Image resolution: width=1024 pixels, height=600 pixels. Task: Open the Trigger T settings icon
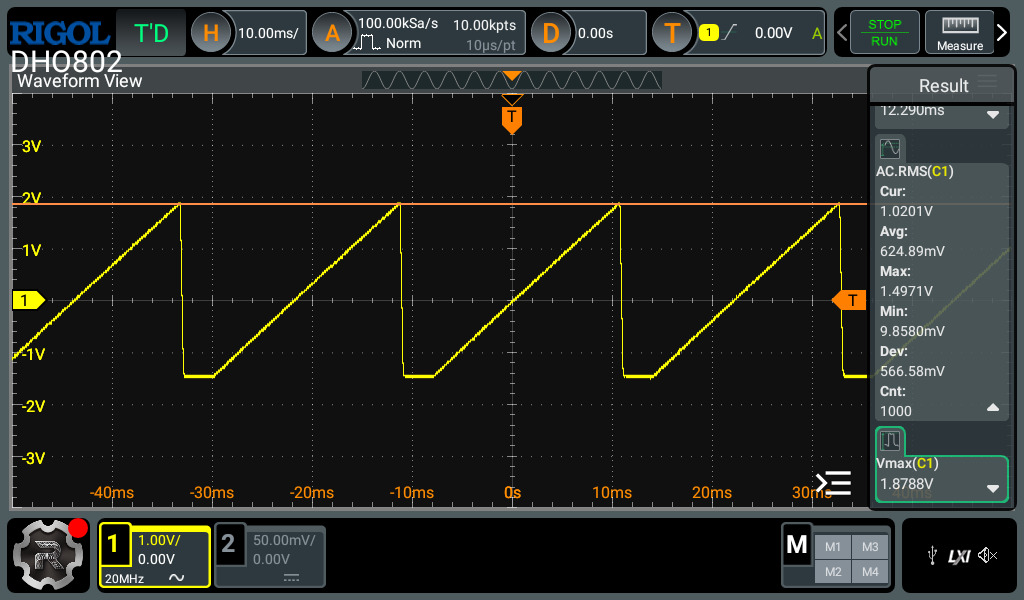pyautogui.click(x=672, y=33)
